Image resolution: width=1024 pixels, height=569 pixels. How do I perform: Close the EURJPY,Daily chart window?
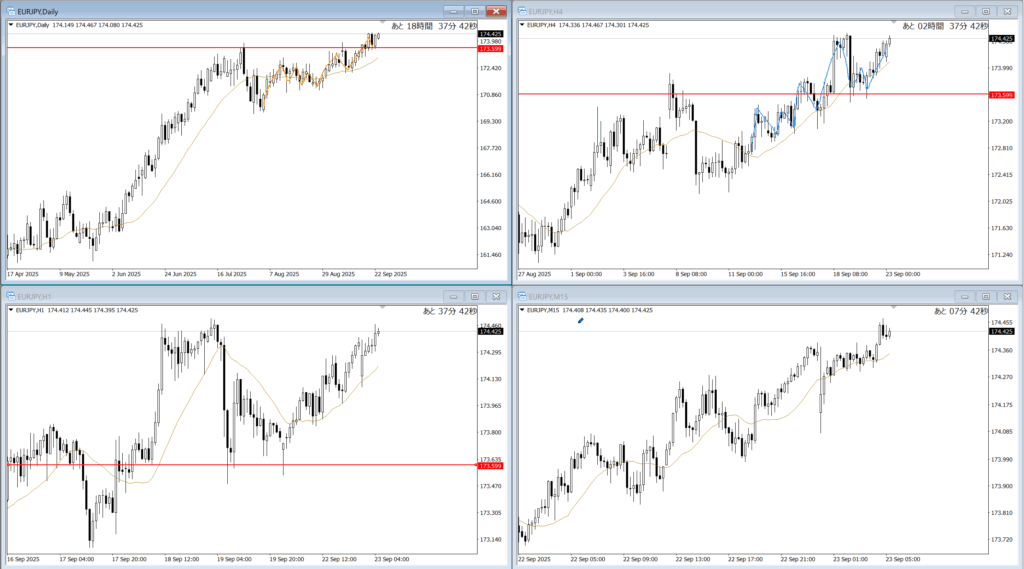(x=495, y=11)
